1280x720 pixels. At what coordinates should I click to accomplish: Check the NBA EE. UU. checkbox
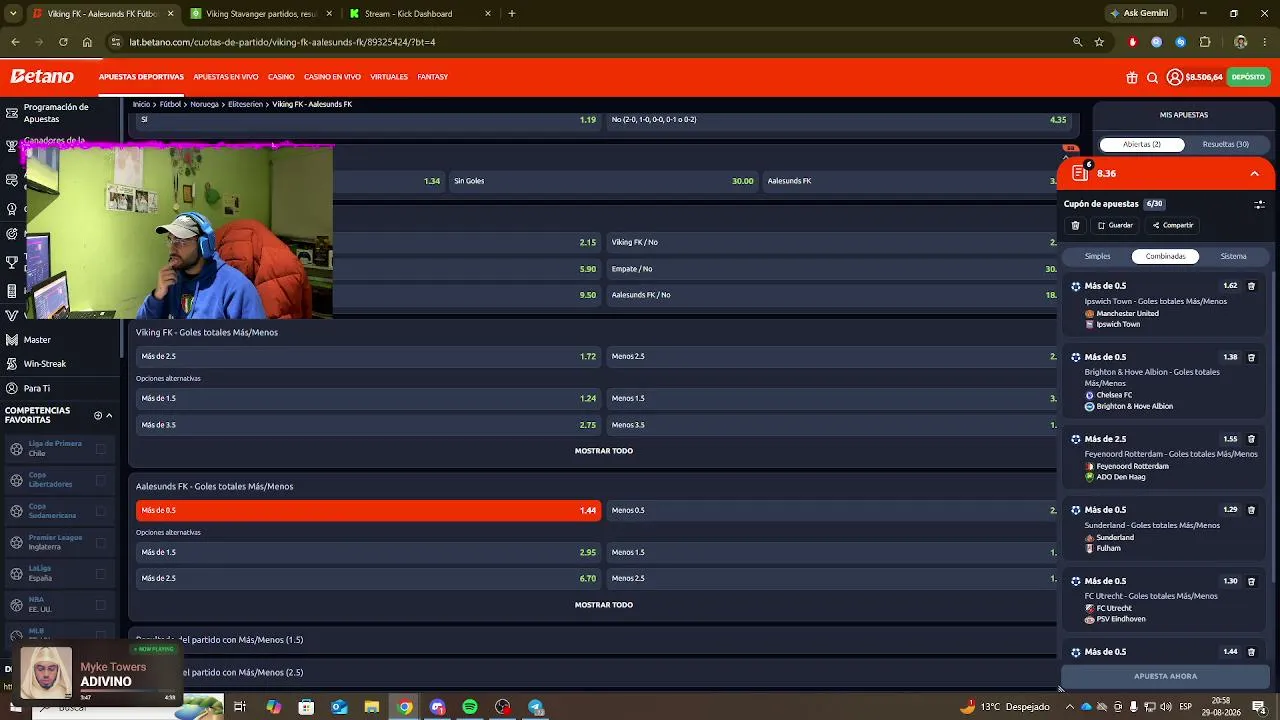pyautogui.click(x=100, y=605)
